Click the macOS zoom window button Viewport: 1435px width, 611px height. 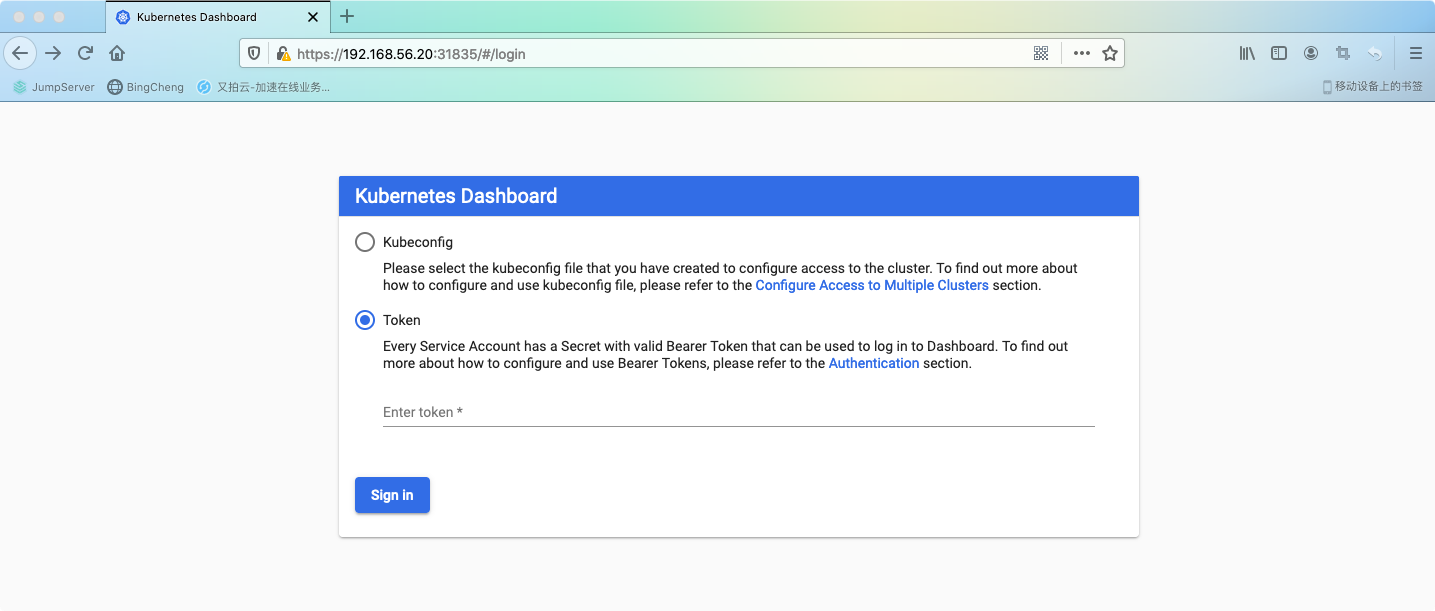point(59,17)
